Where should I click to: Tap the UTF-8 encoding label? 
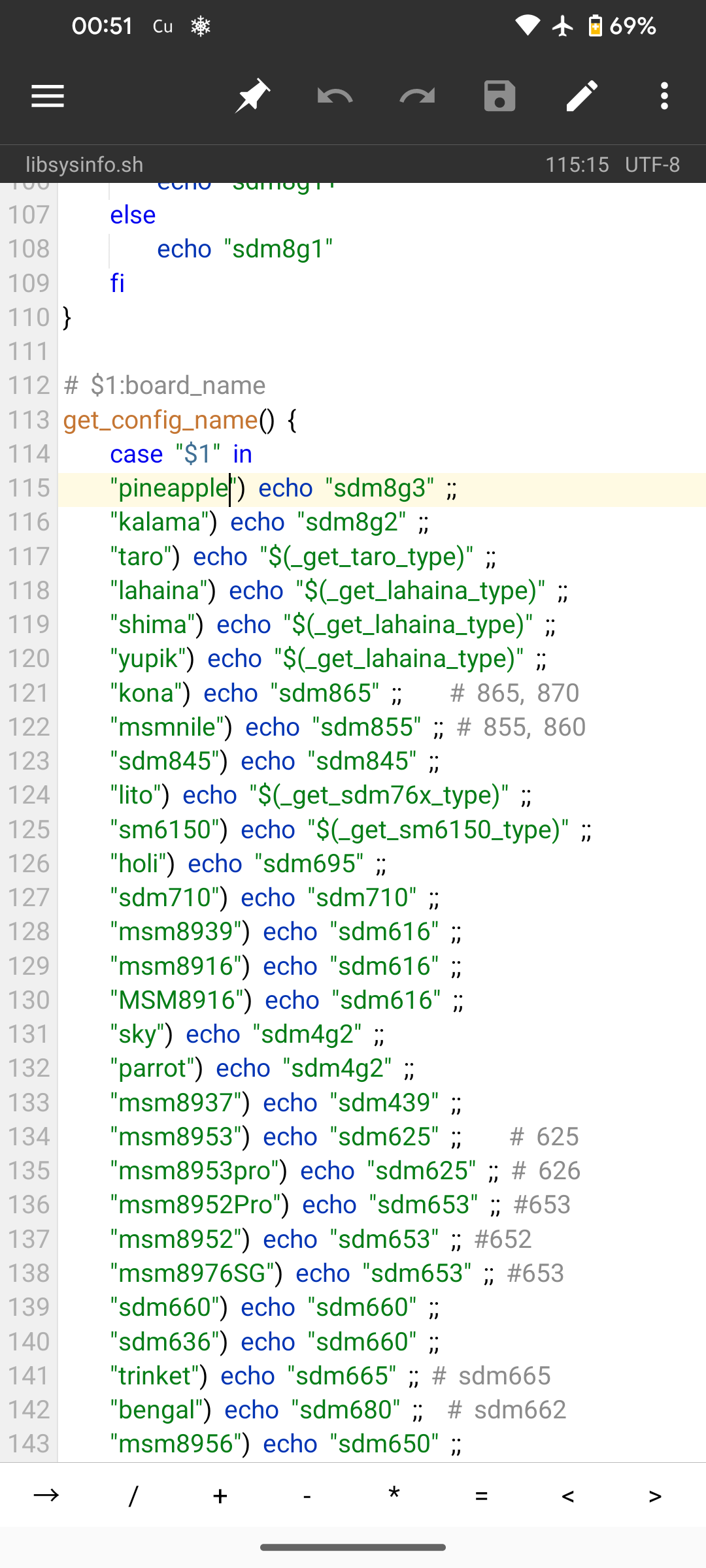click(652, 165)
